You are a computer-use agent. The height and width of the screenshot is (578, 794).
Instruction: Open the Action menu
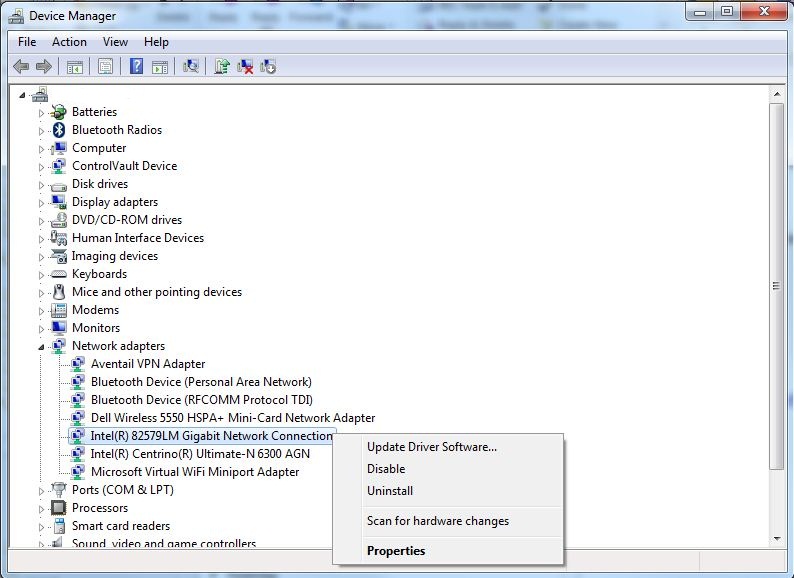69,42
